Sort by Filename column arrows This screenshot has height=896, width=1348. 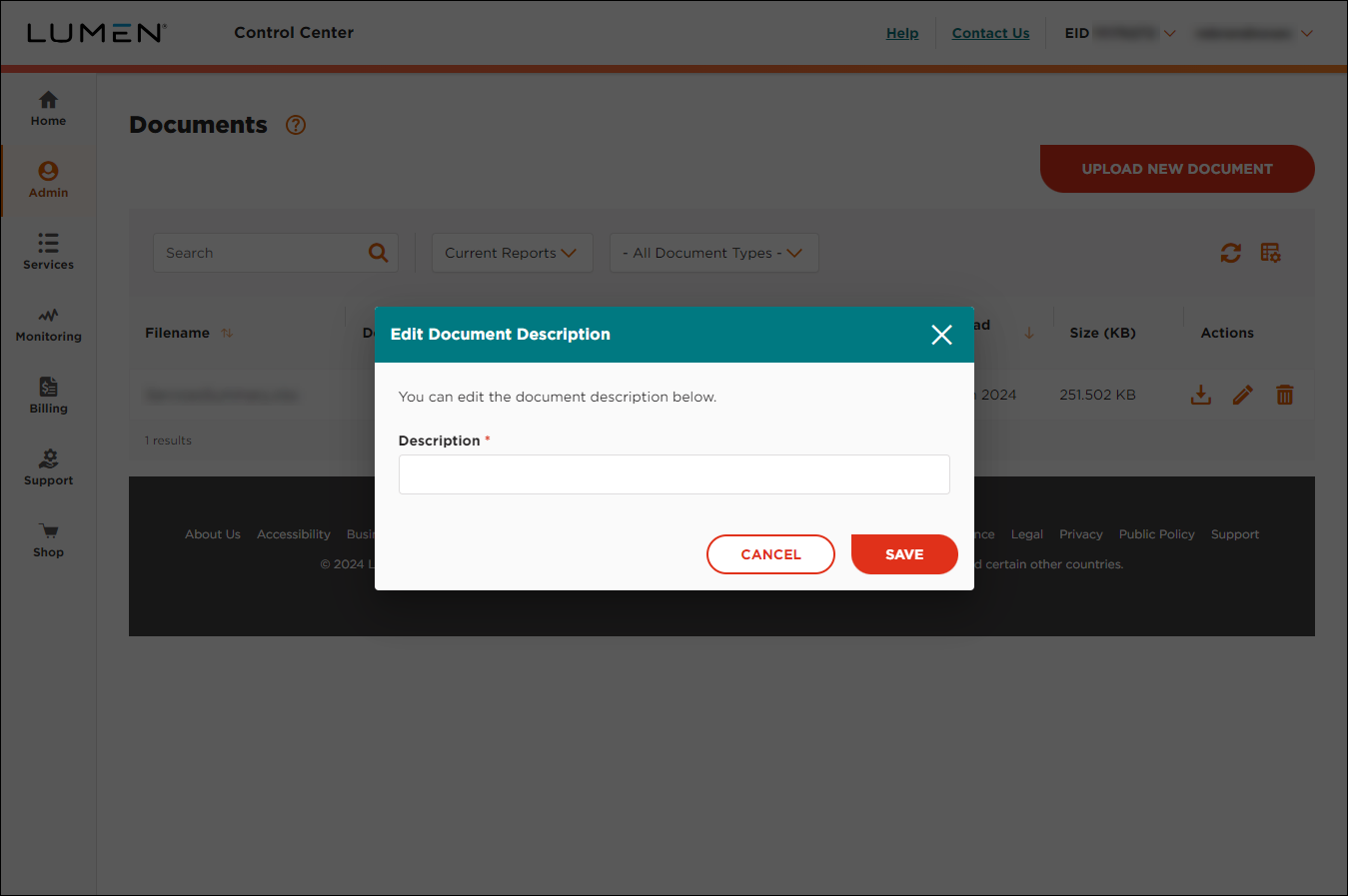pyautogui.click(x=227, y=333)
